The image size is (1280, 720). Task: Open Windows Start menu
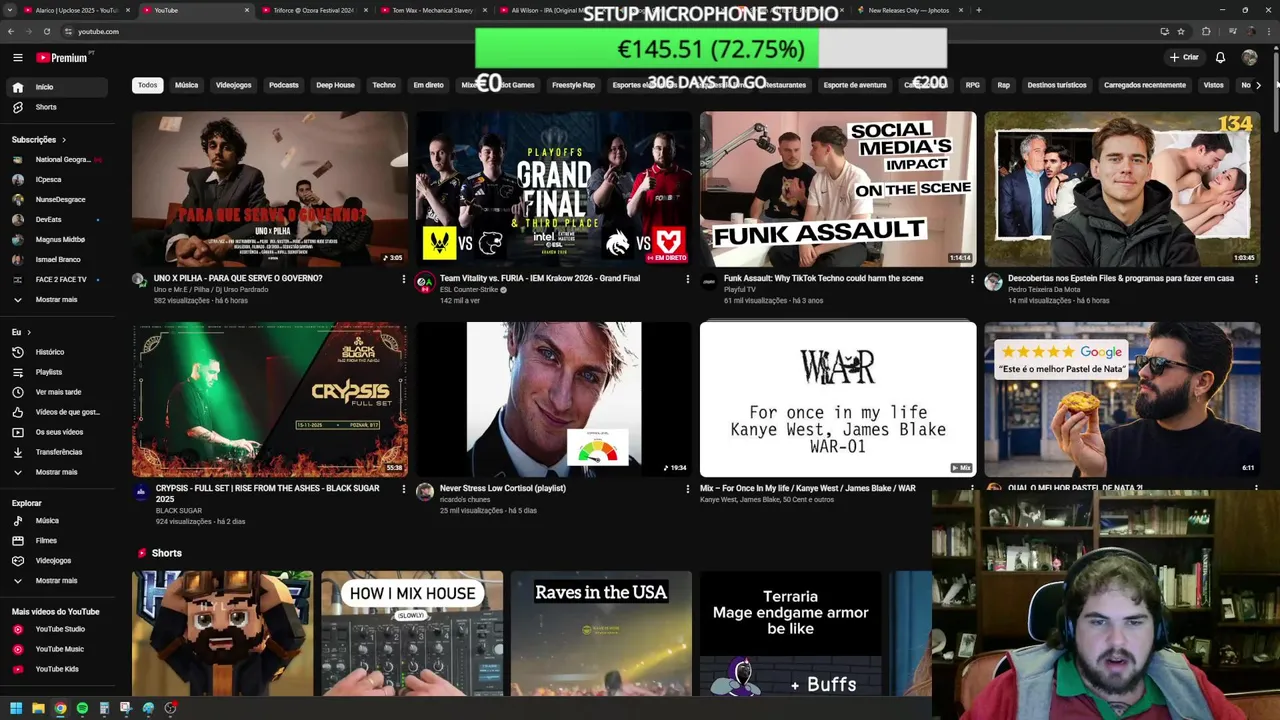pos(15,708)
